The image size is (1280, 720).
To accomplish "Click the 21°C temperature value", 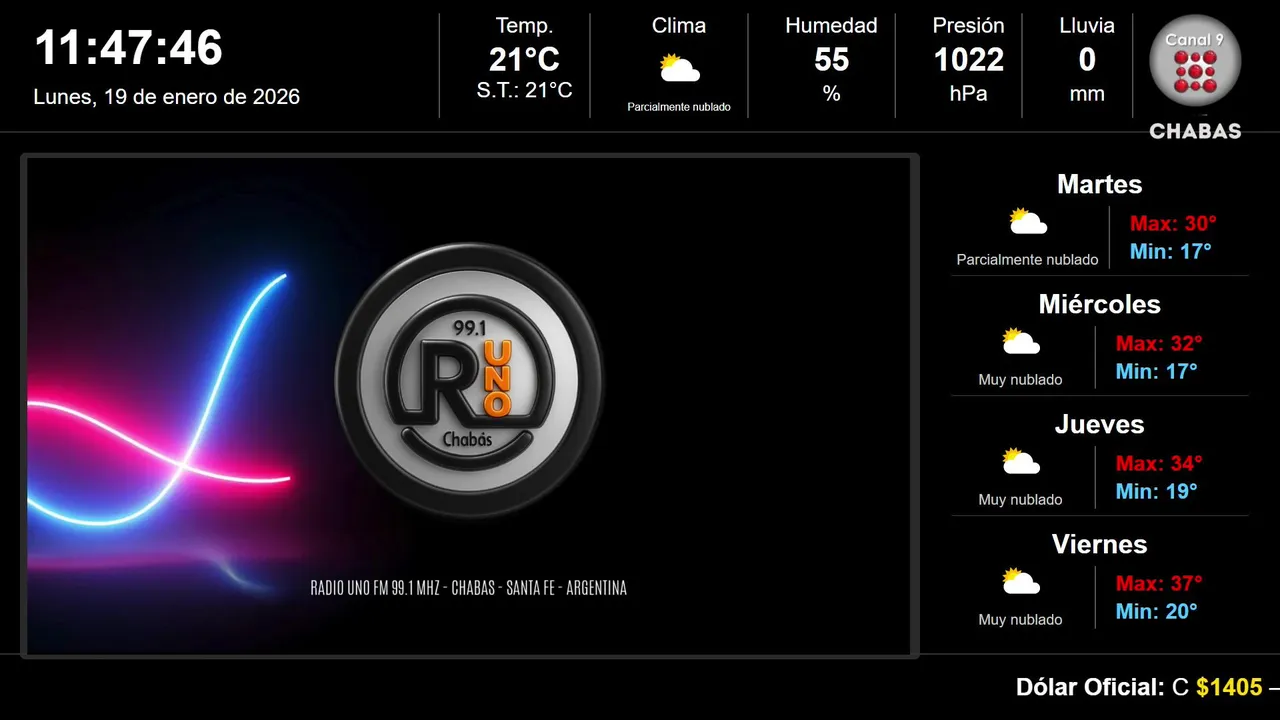I will [524, 60].
